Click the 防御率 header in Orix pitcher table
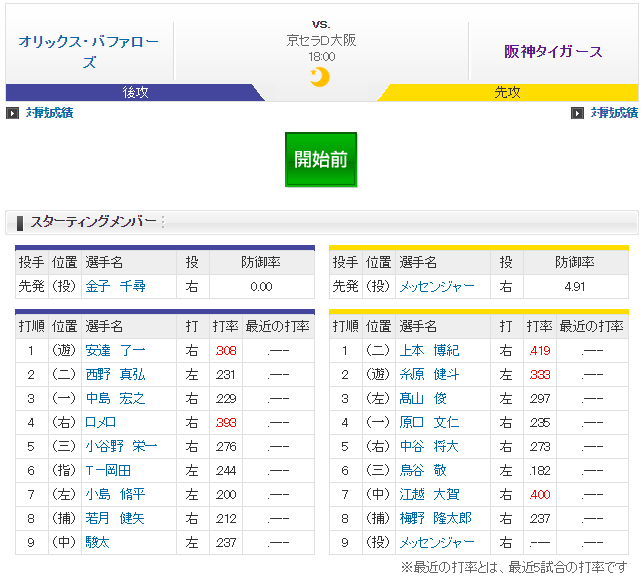This screenshot has height=585, width=644. click(261, 262)
